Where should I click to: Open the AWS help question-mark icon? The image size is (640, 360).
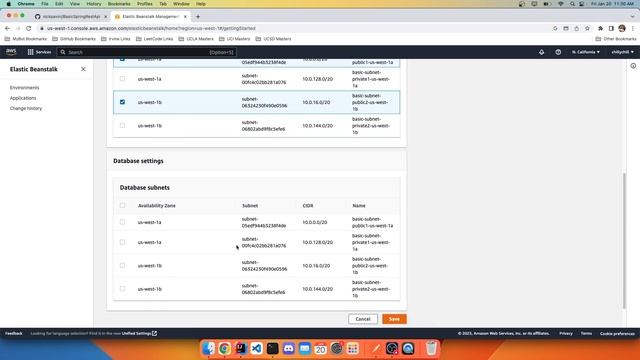pyautogui.click(x=558, y=52)
